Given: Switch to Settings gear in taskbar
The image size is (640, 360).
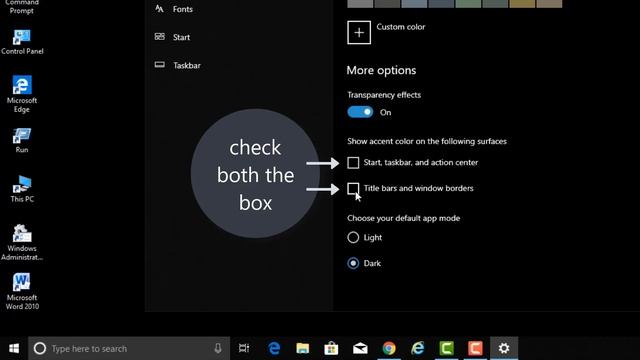Looking at the screenshot, I should click(x=504, y=348).
